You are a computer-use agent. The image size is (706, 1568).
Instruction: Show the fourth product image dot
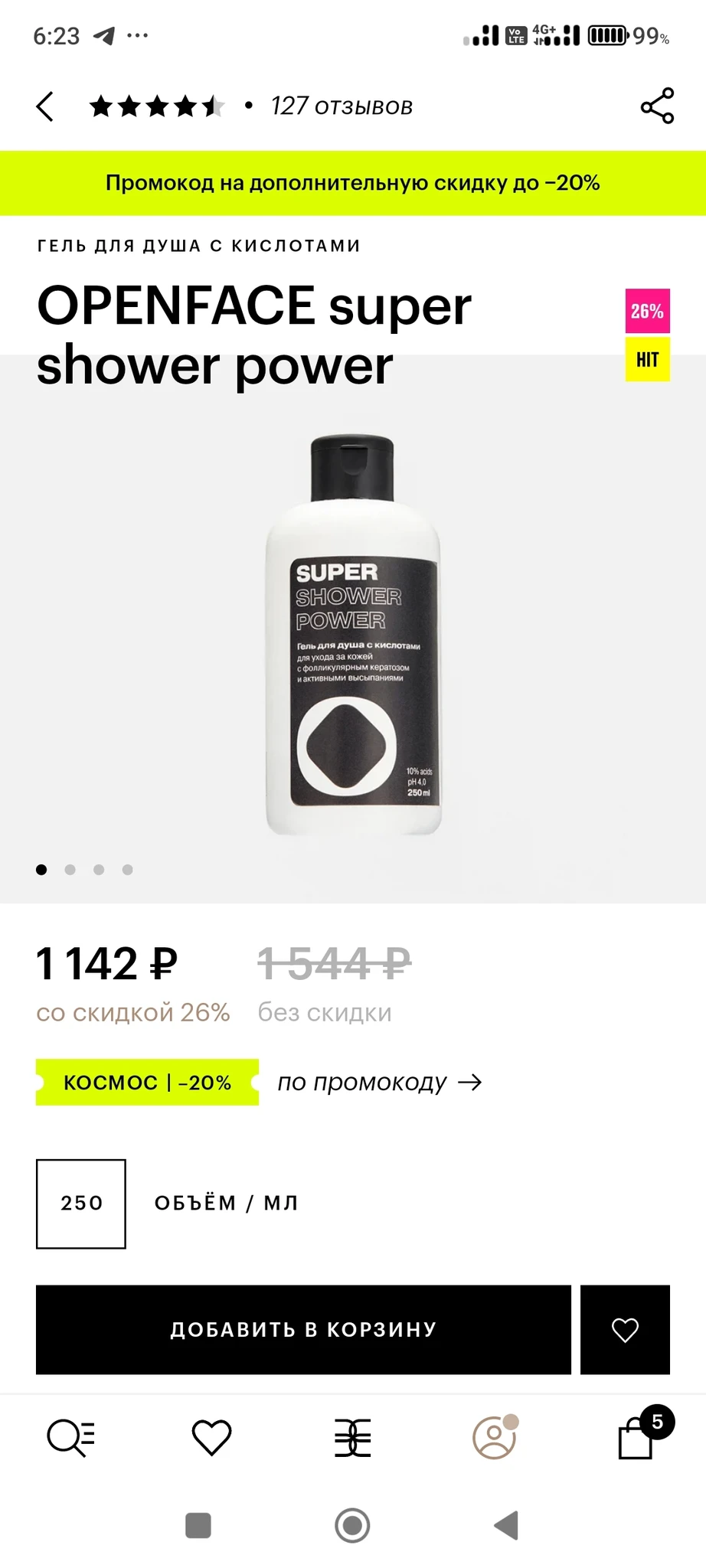[128, 870]
